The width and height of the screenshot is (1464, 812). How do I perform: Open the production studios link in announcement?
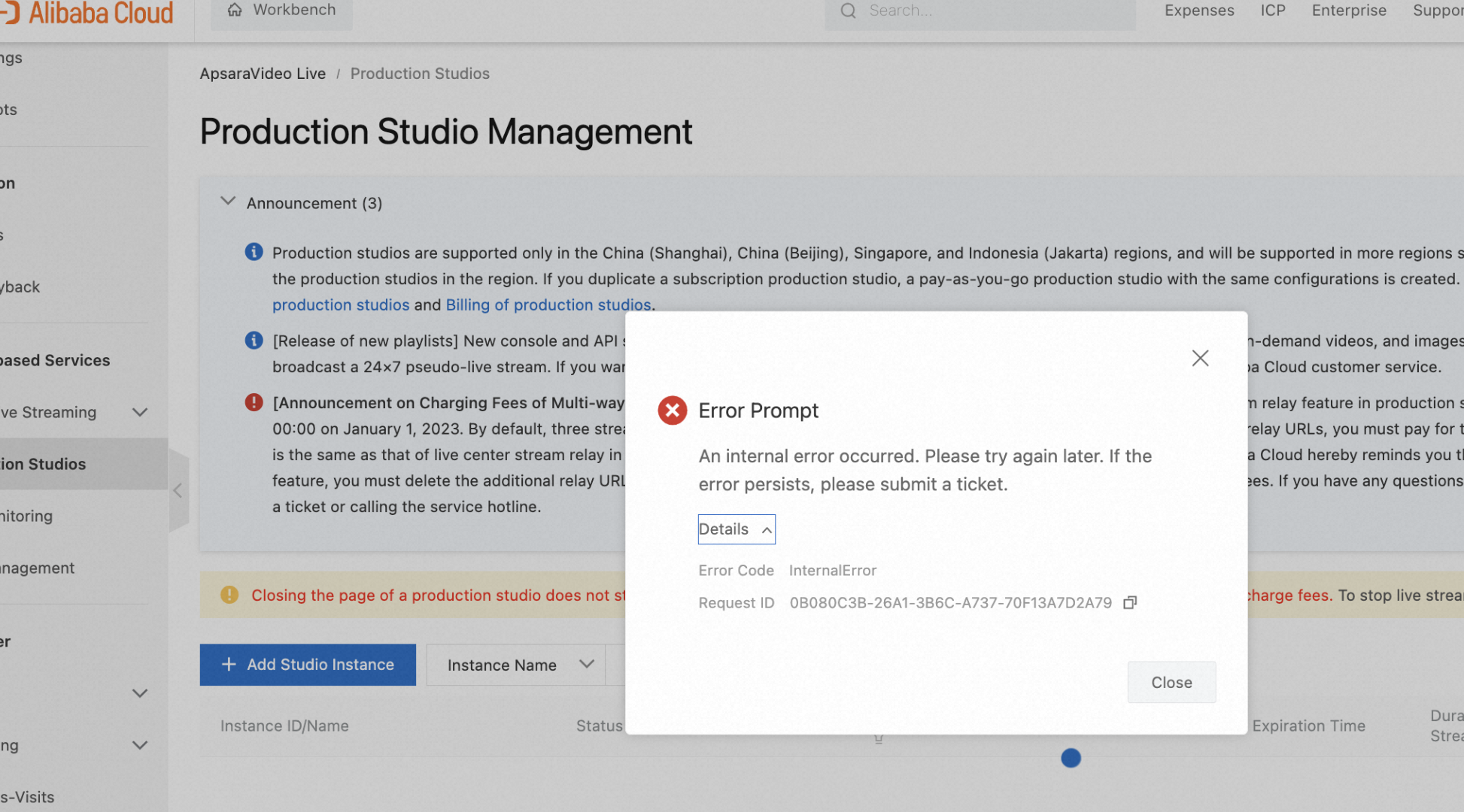341,304
